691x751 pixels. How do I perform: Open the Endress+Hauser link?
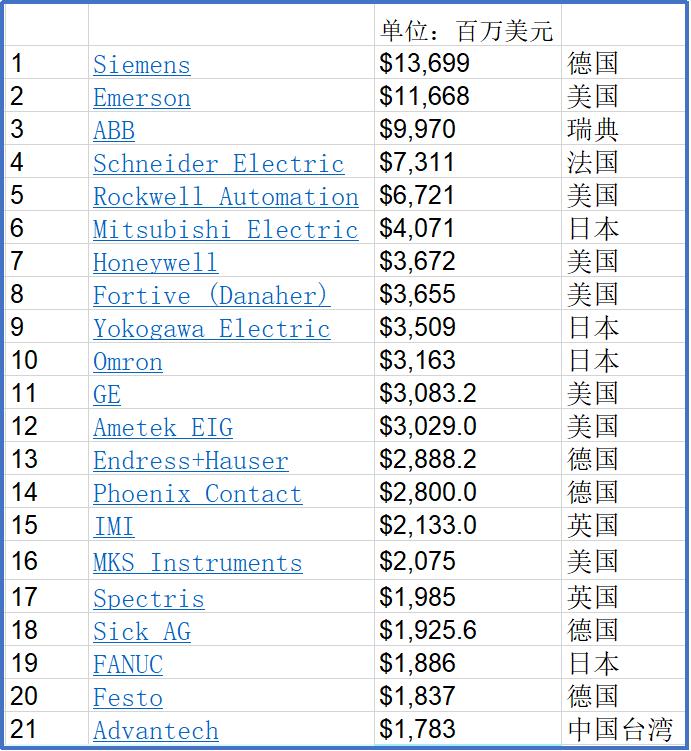tap(190, 461)
